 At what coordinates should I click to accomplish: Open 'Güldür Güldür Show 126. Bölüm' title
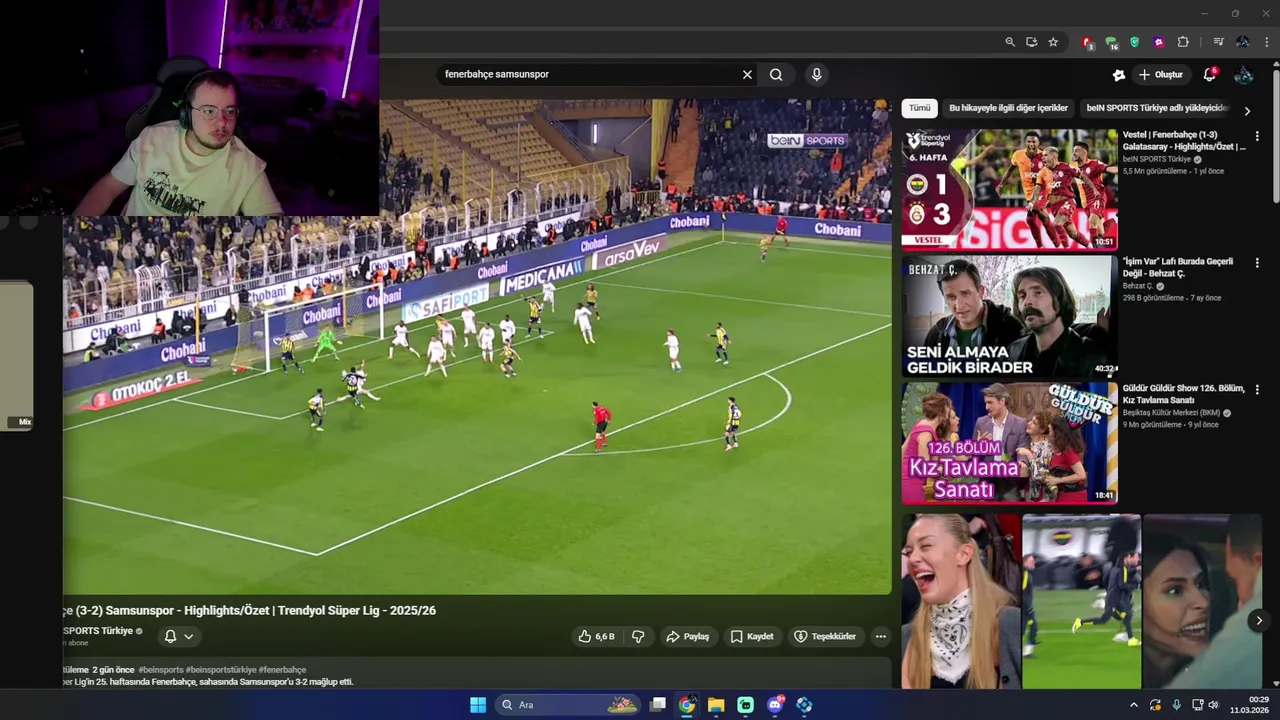tap(1184, 394)
